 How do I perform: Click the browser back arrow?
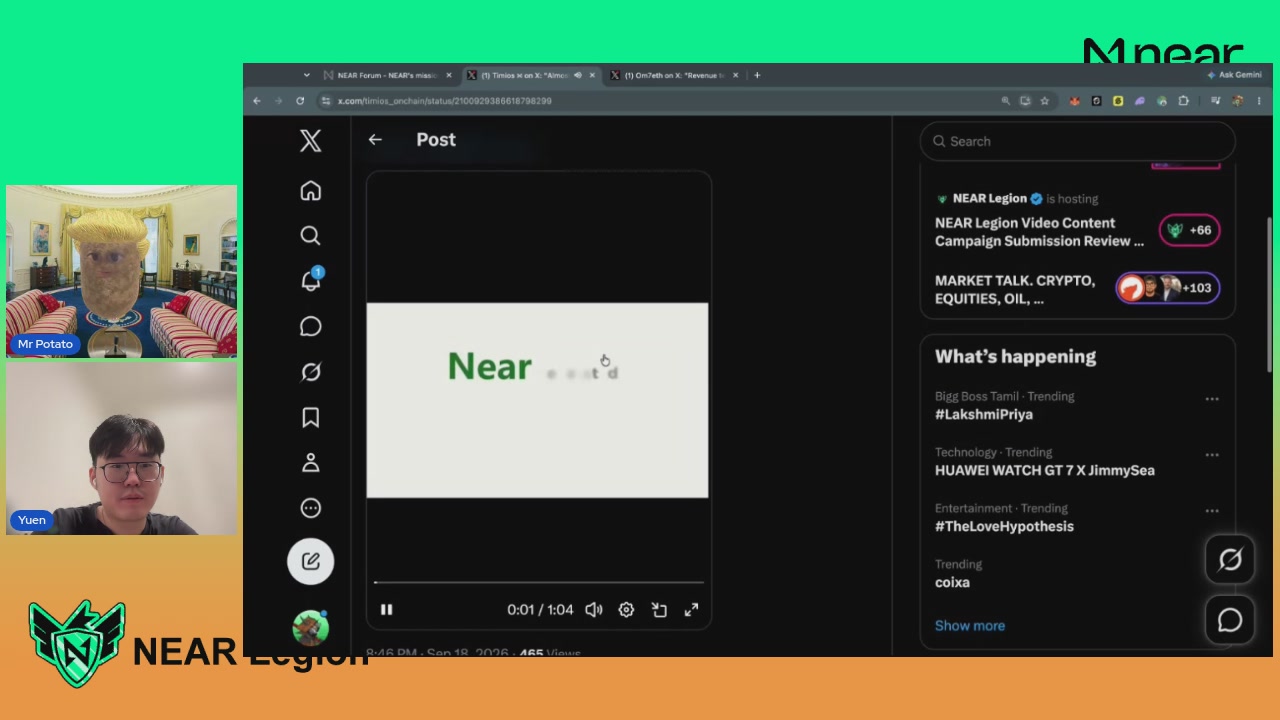click(x=257, y=101)
